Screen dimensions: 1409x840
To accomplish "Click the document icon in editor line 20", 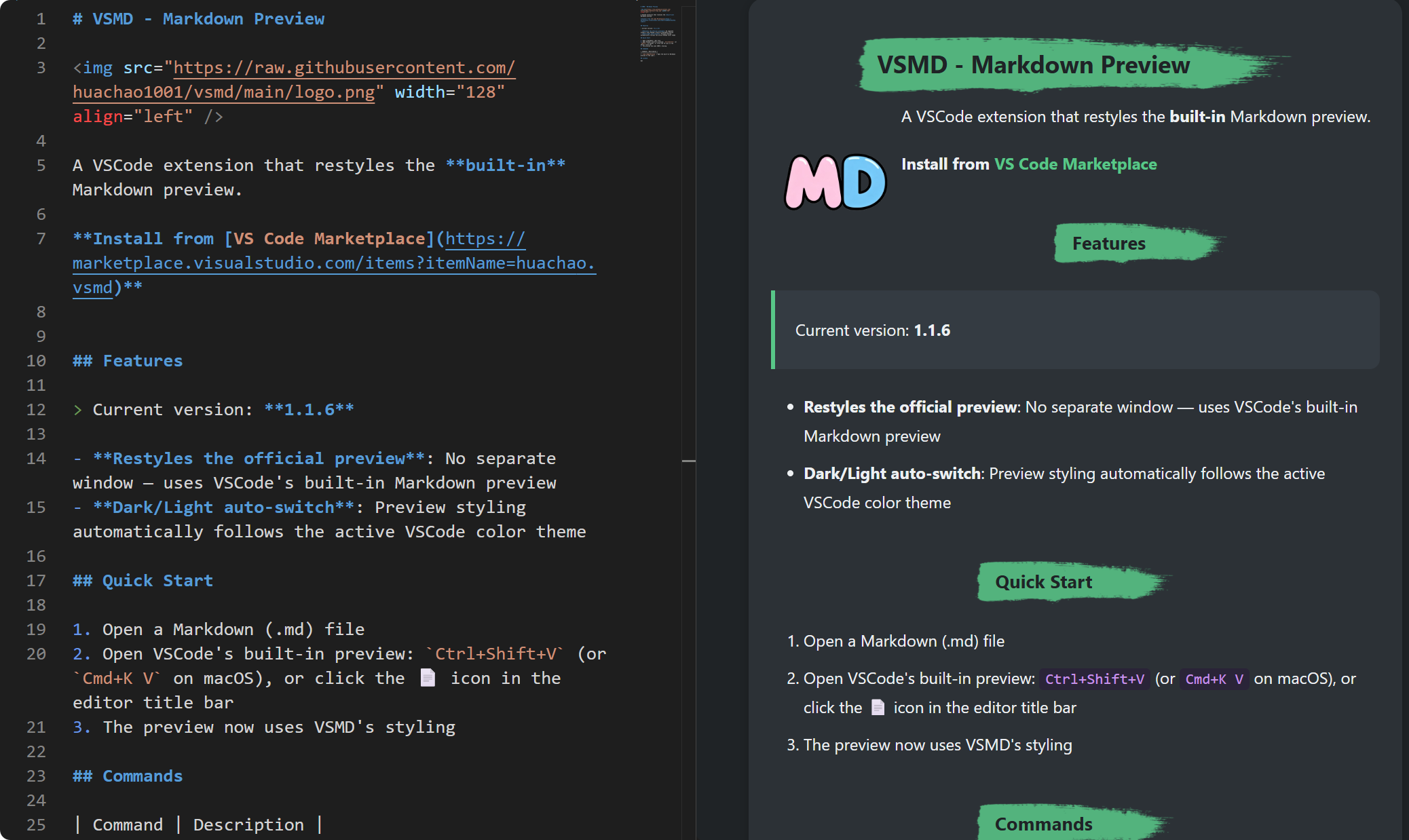I will click(428, 678).
